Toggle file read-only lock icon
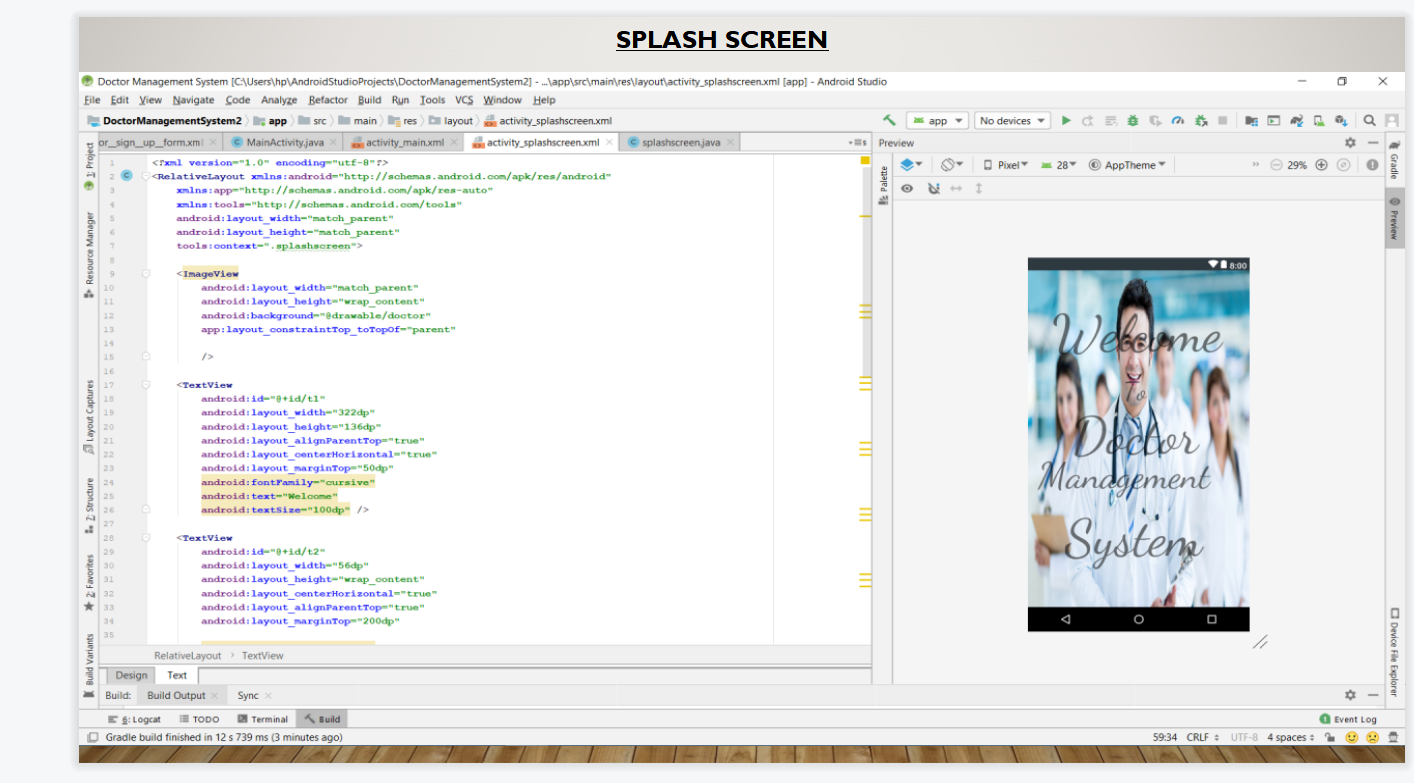The height and width of the screenshot is (783, 1414). 1330,737
